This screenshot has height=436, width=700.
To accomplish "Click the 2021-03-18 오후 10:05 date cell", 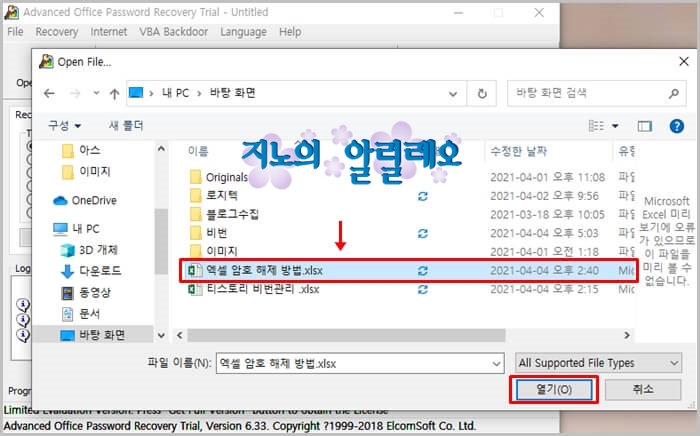I will click(547, 215).
